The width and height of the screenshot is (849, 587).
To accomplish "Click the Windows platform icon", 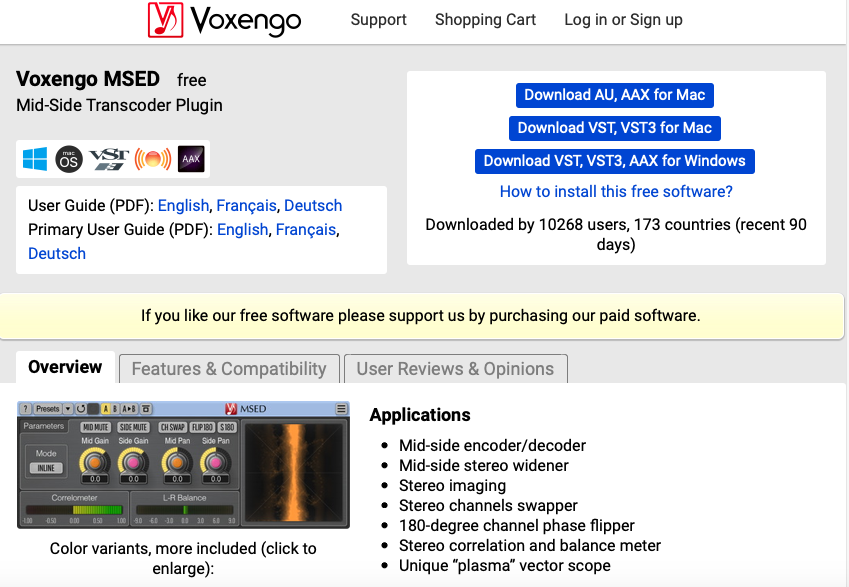I will tap(35, 158).
